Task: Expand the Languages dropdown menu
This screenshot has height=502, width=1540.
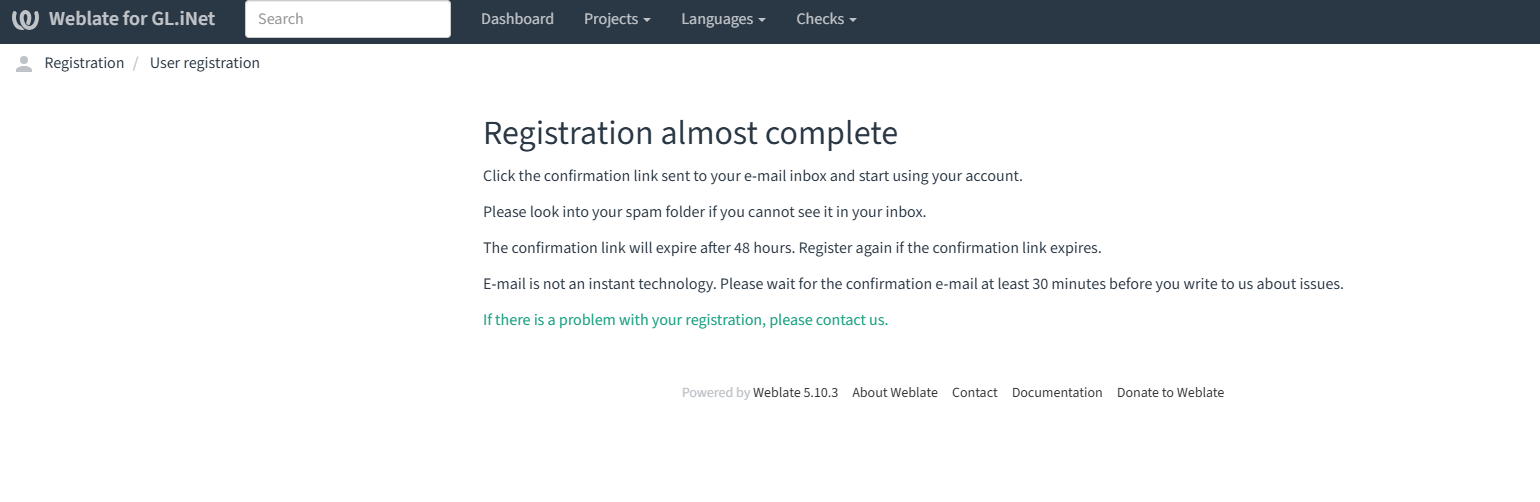Action: 723,19
